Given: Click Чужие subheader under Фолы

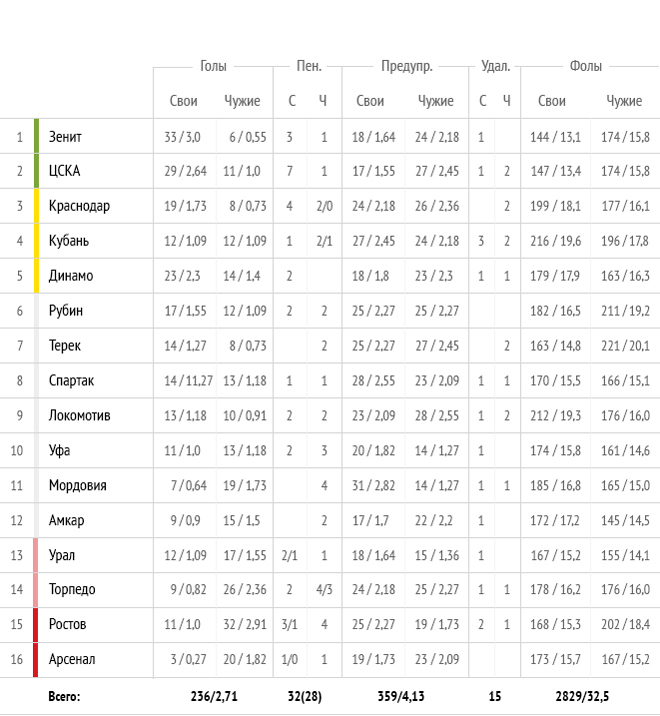Looking at the screenshot, I should pos(624,101).
